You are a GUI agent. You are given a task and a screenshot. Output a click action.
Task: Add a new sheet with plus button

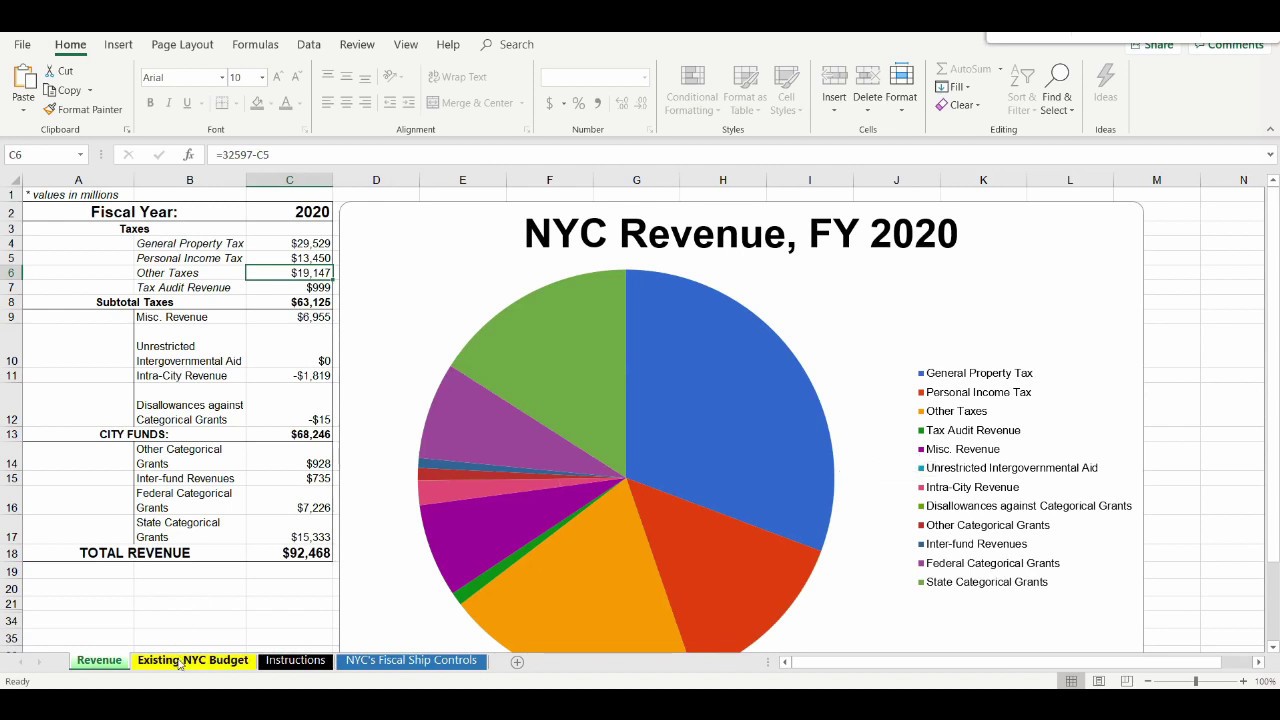(x=517, y=662)
